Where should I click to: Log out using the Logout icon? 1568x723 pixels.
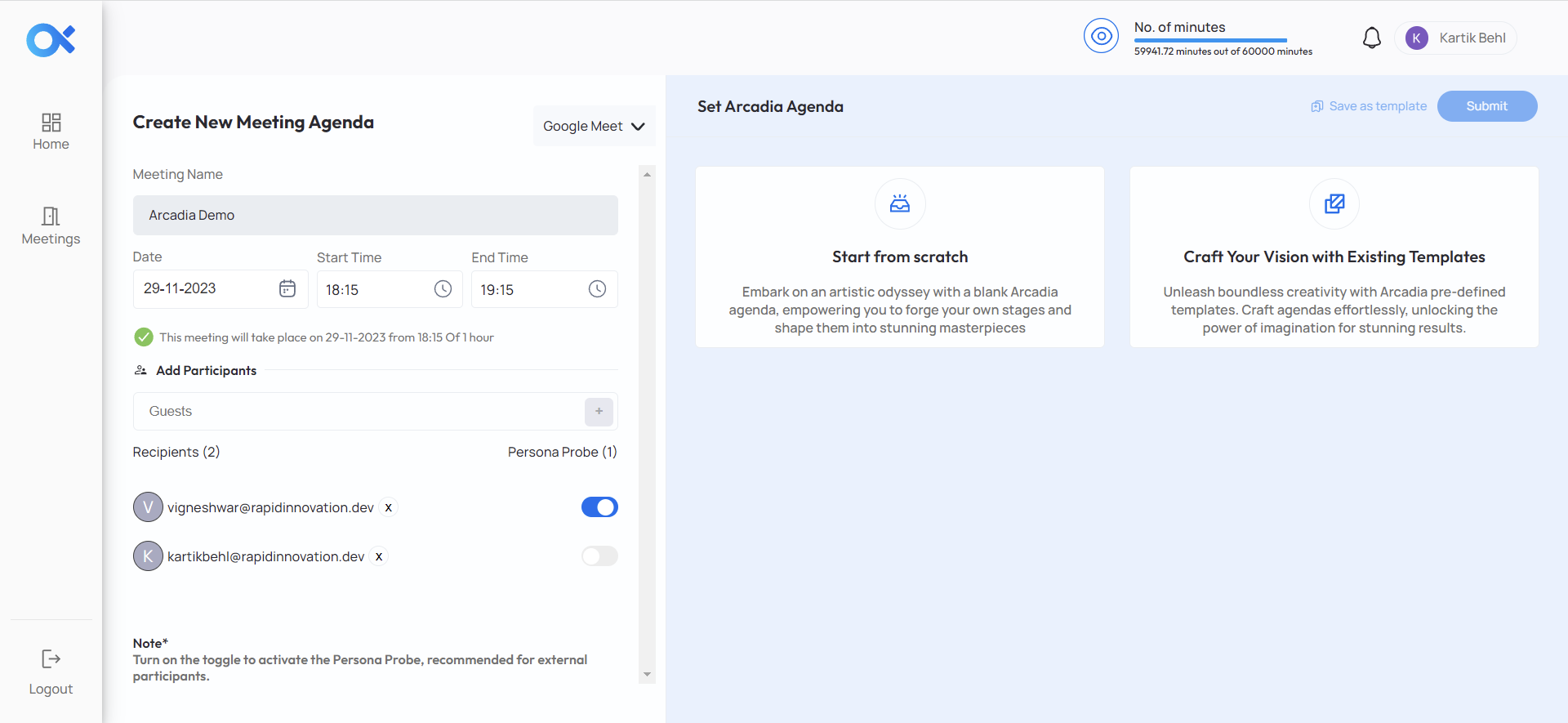point(51,658)
